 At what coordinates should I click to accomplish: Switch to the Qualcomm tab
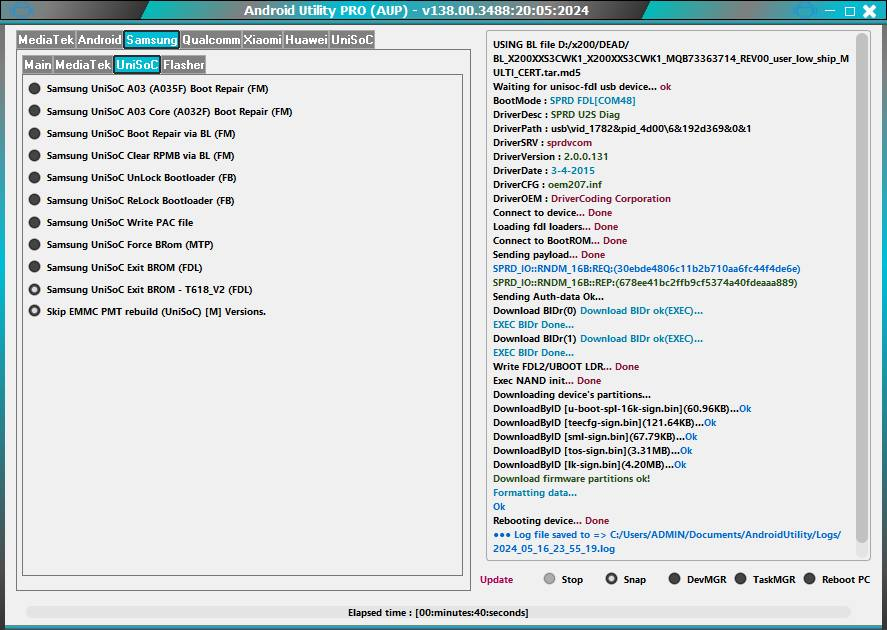tap(211, 40)
